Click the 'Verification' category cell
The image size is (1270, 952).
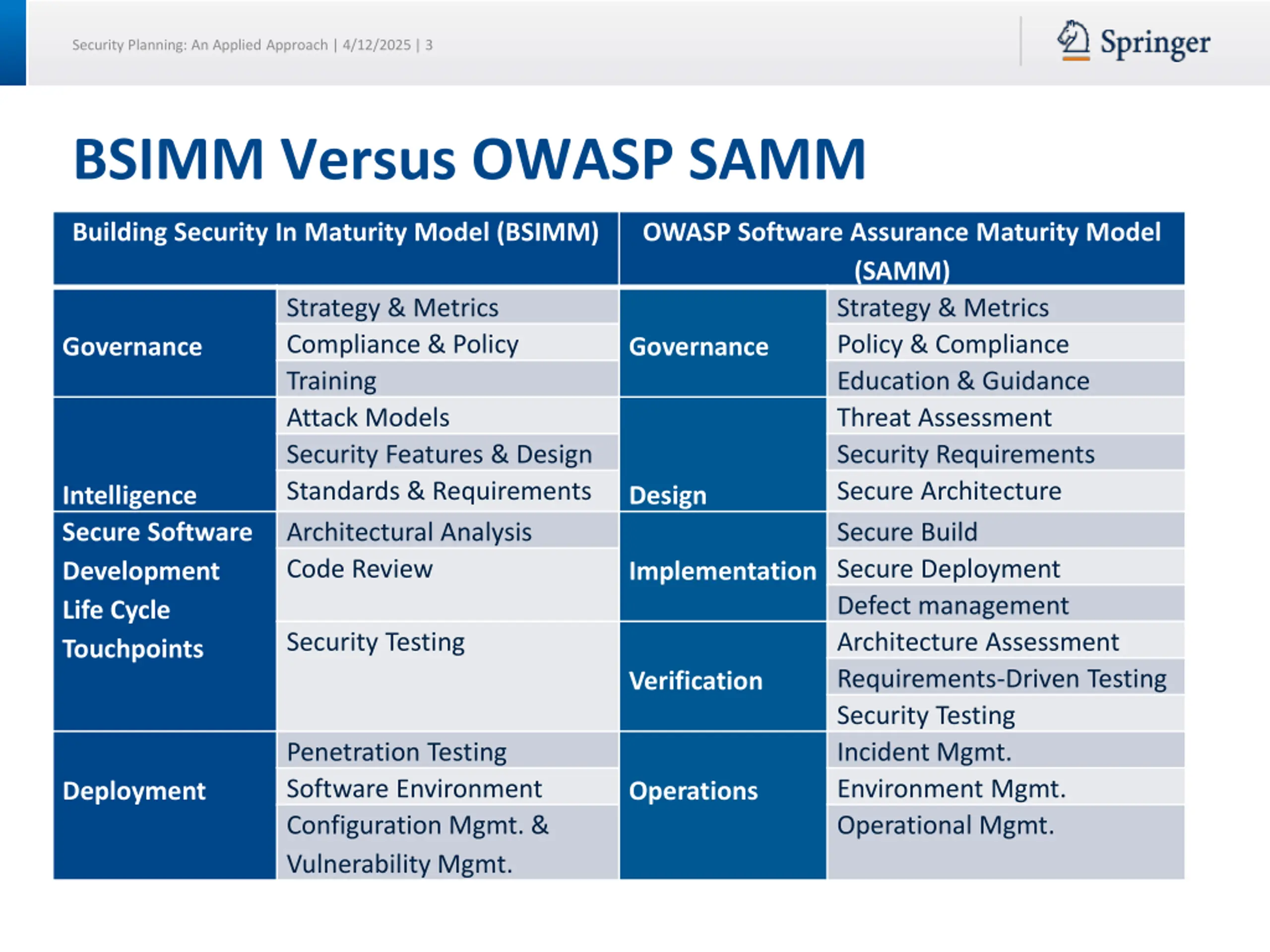[x=723, y=676]
